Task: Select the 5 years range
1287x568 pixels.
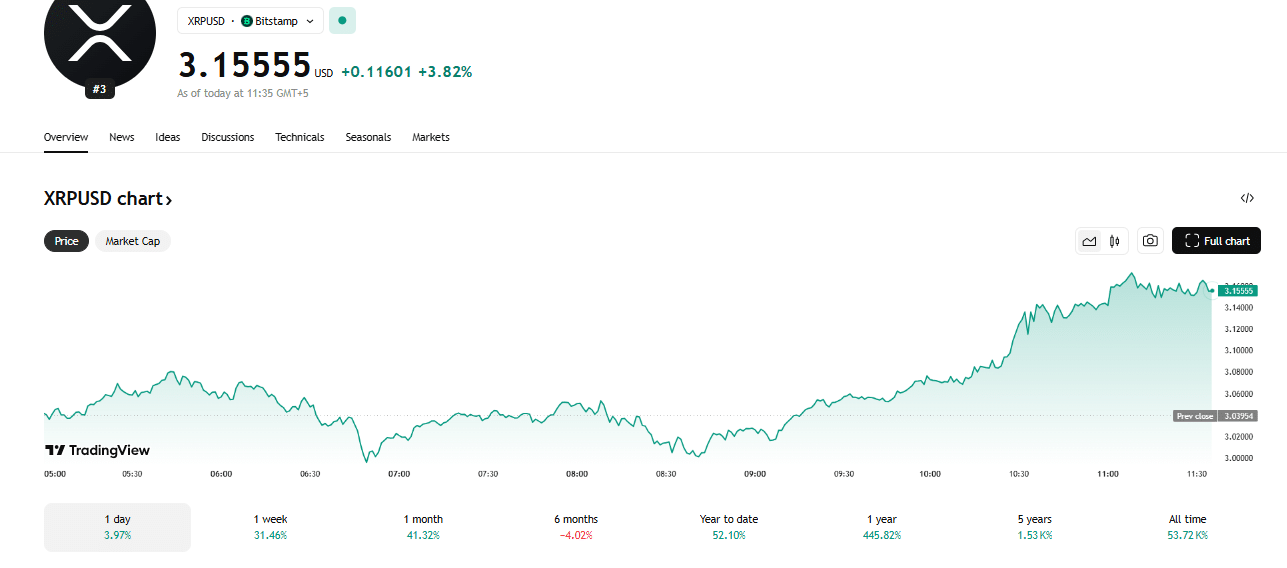Action: point(1035,527)
